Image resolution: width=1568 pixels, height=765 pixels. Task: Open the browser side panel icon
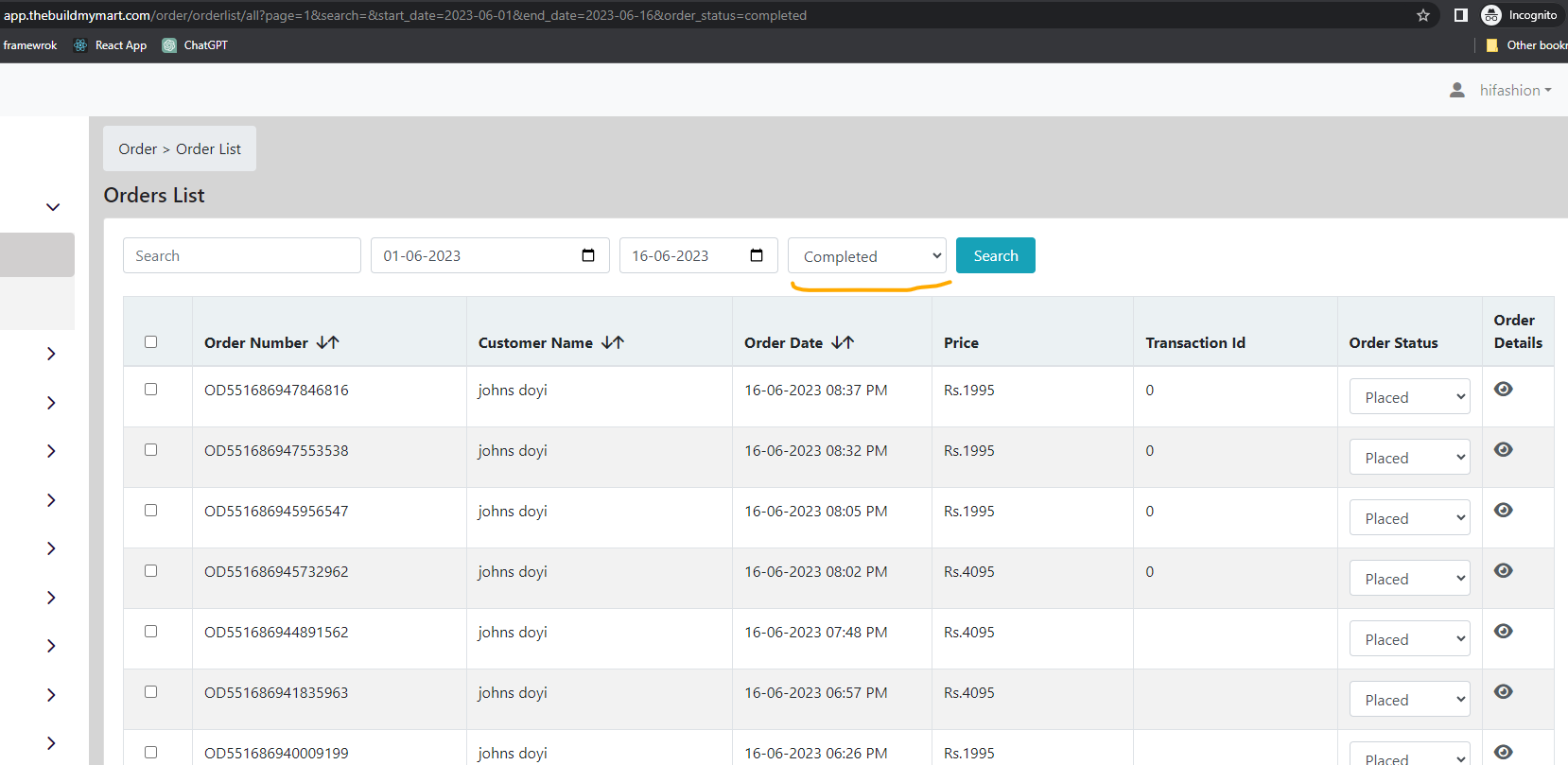click(1460, 15)
